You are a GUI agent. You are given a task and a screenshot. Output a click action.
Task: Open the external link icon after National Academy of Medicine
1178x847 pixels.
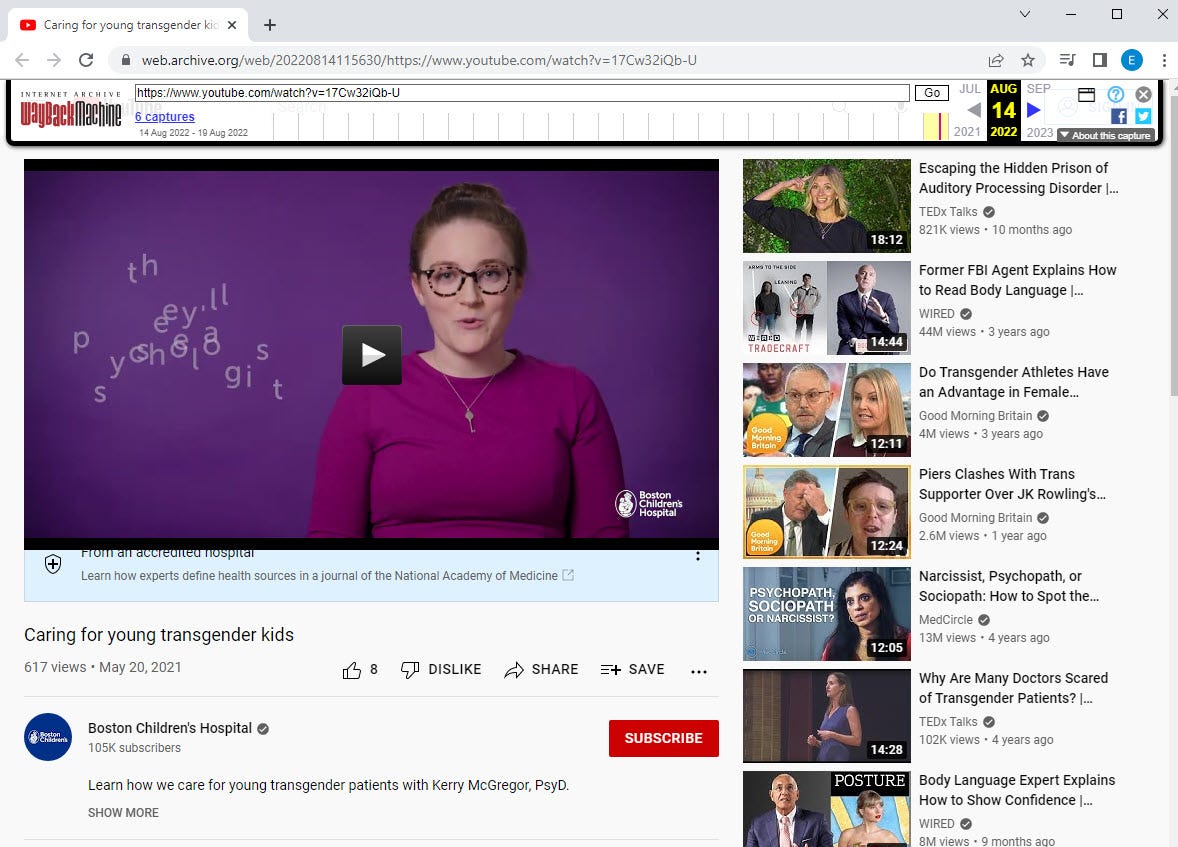568,575
